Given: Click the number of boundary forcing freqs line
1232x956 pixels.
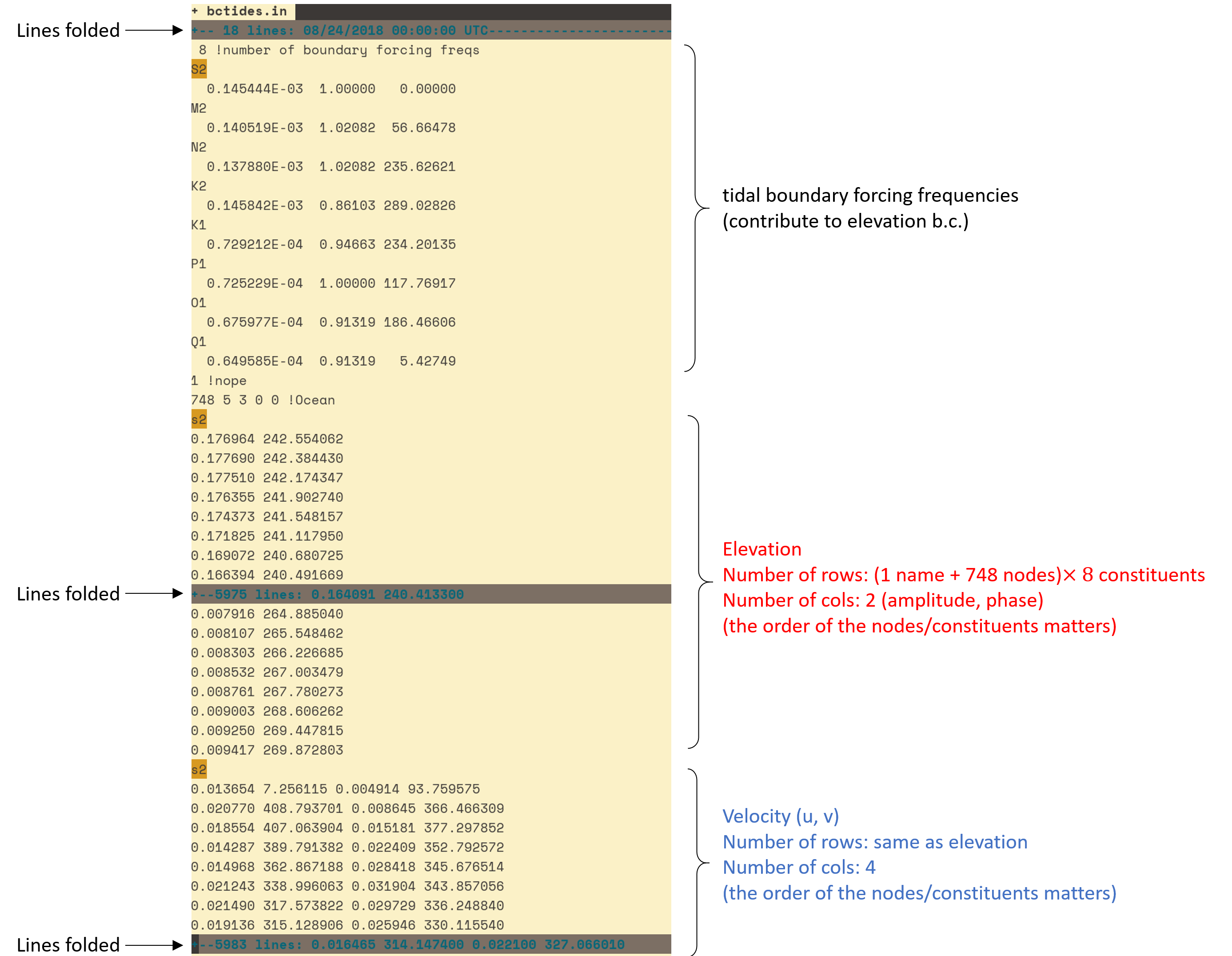Looking at the screenshot, I should [339, 50].
